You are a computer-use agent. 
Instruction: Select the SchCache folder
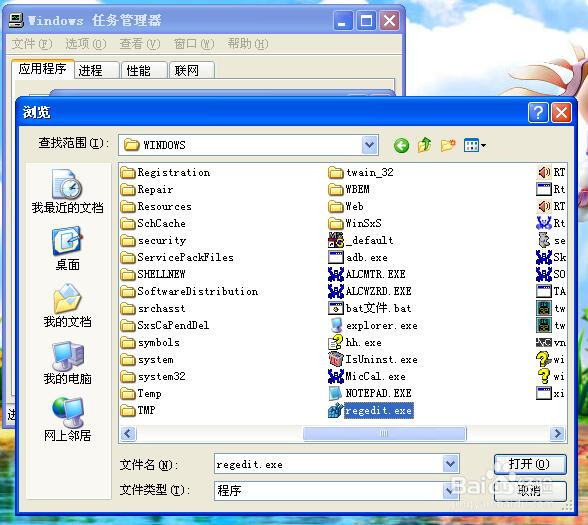[x=153, y=223]
